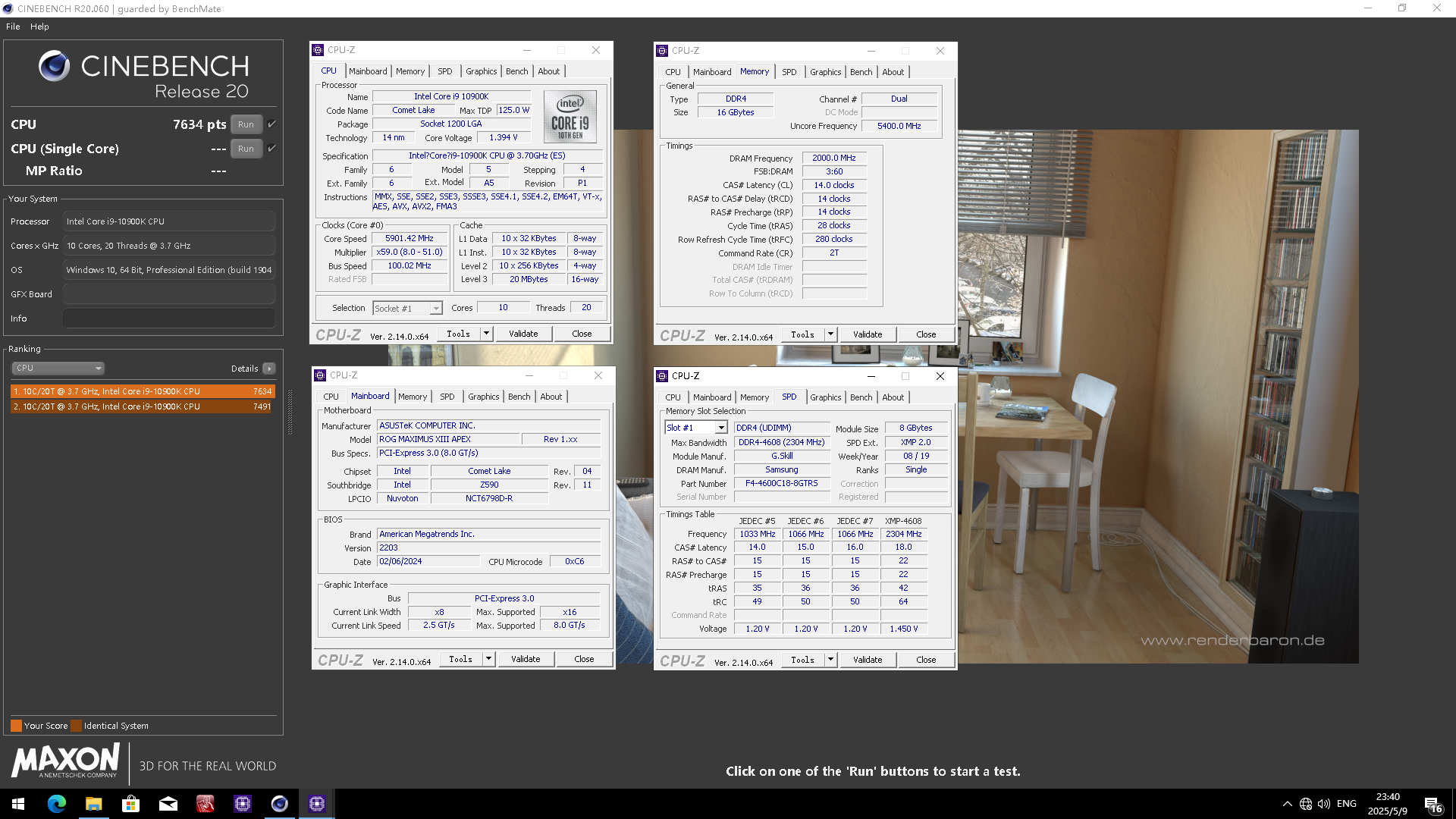Open Mainboard tab in top-right CPU-Z window
Viewport: 1456px width, 819px height.
[x=712, y=72]
